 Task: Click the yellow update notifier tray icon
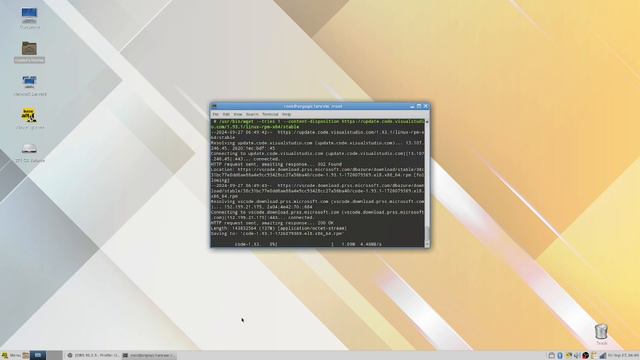(569, 356)
